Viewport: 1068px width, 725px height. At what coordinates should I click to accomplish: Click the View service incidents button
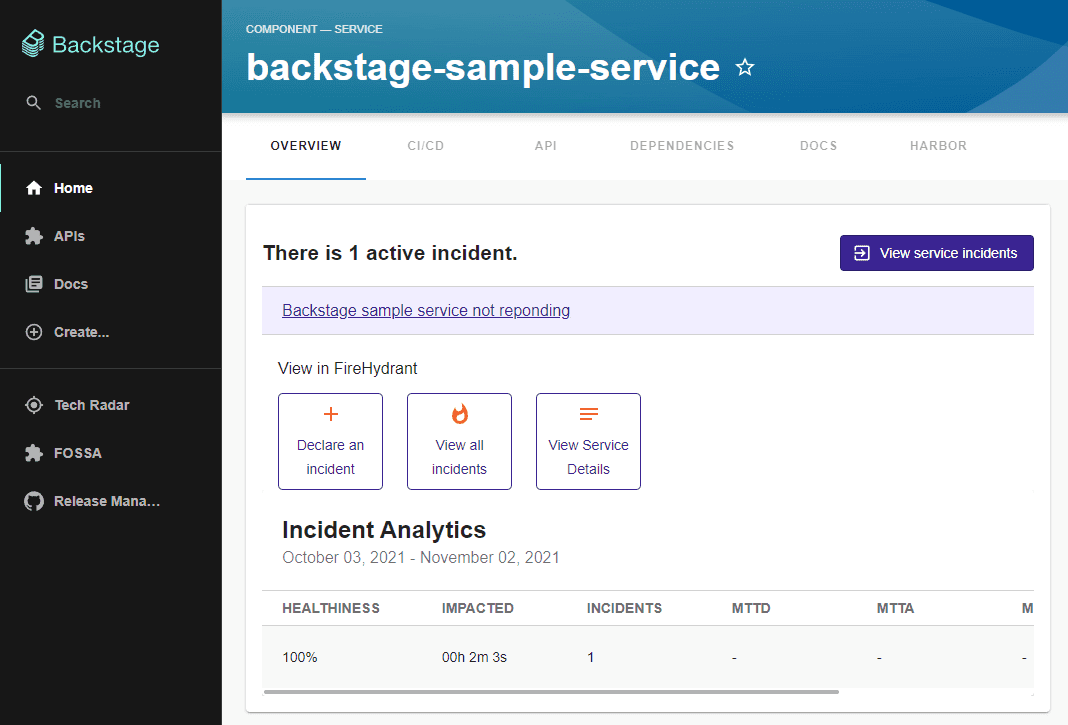tap(937, 253)
